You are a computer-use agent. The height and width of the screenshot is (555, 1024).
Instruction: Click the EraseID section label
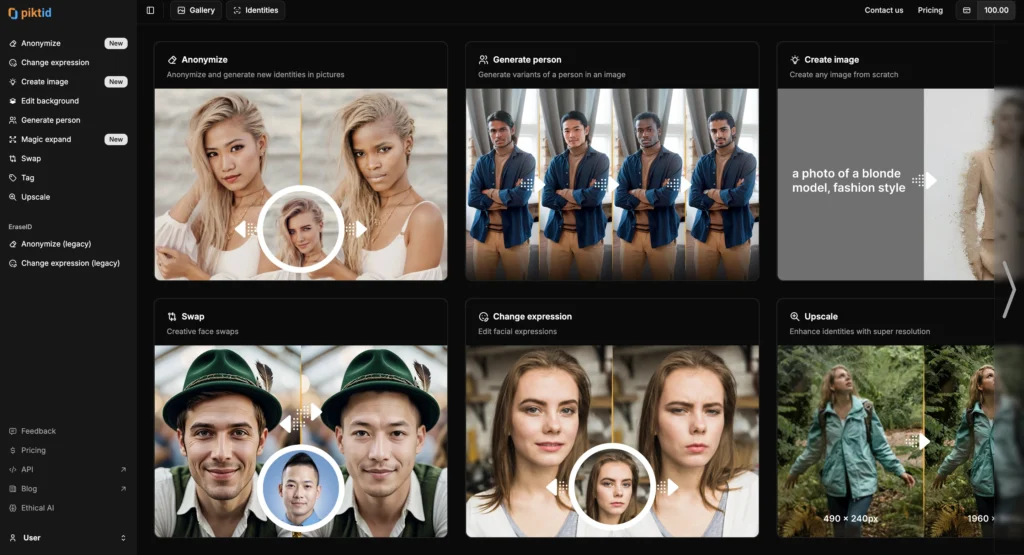(x=20, y=227)
